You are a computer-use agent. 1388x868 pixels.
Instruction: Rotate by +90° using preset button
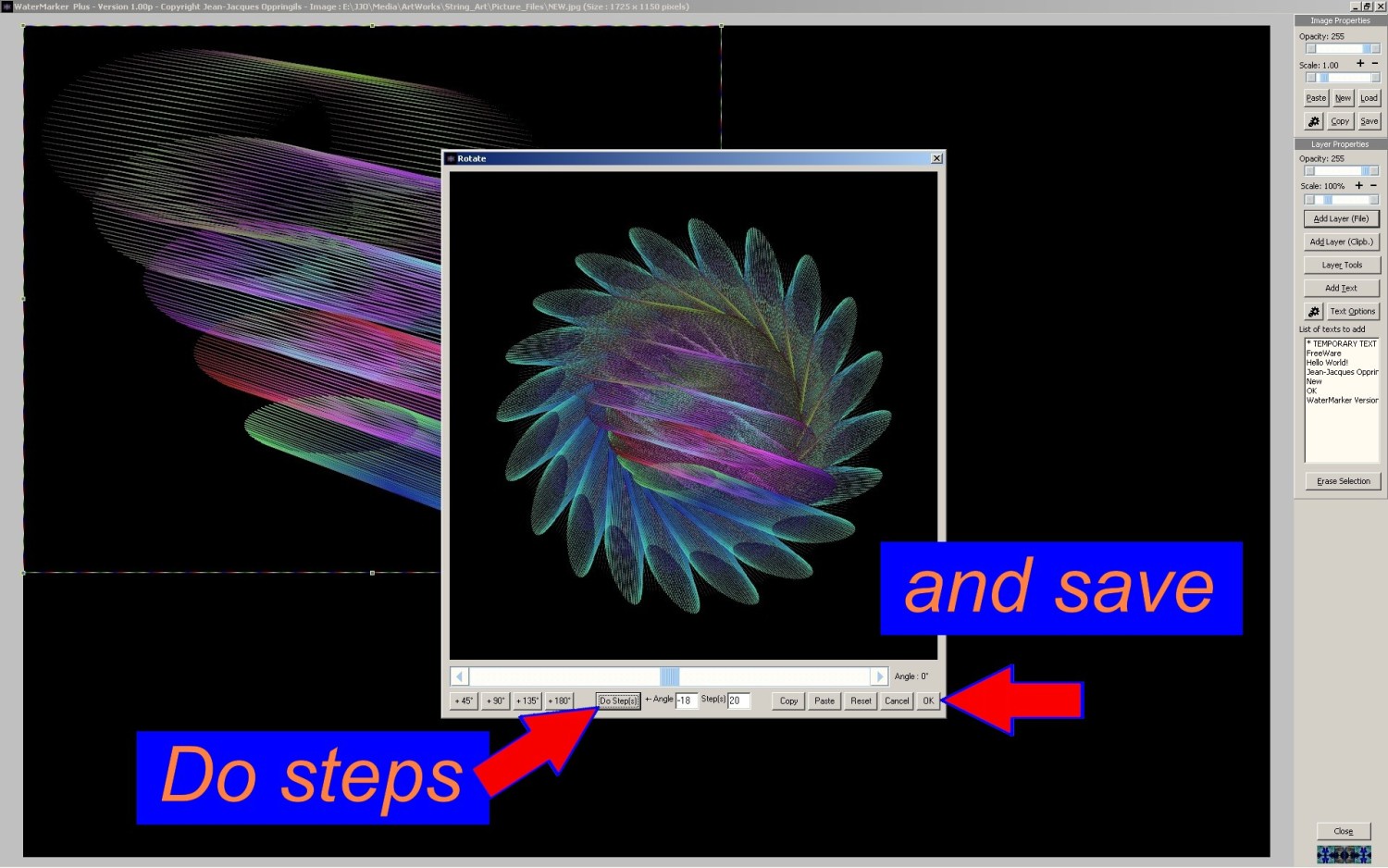click(496, 701)
